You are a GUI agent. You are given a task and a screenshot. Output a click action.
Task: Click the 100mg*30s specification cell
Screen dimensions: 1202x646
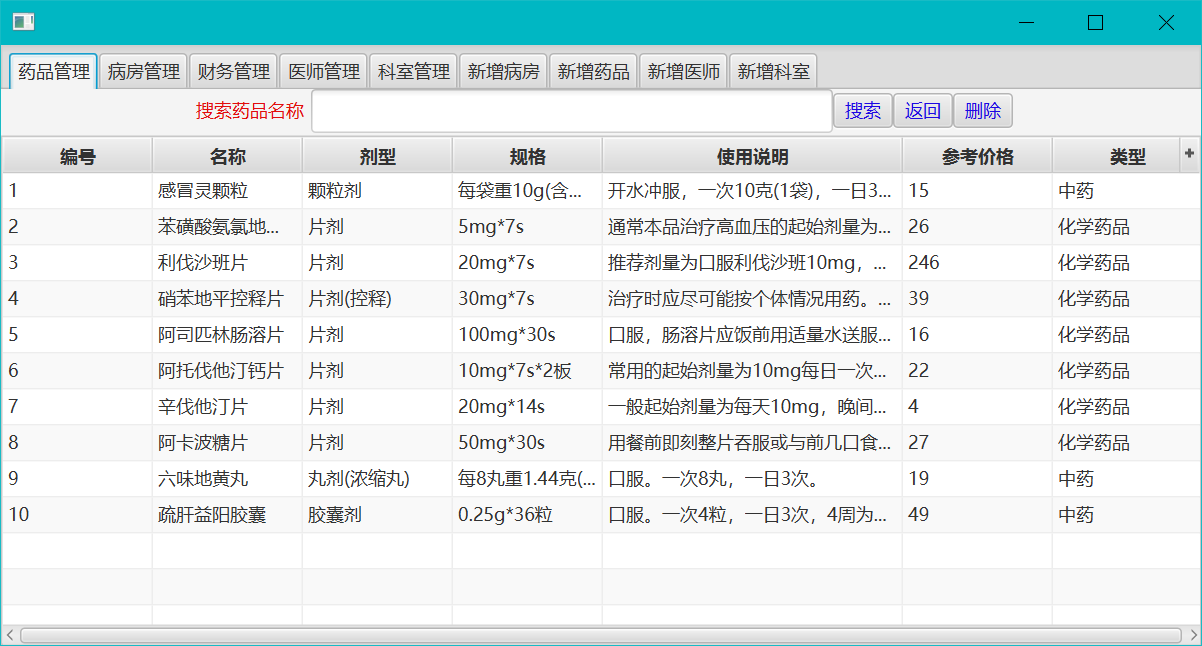coord(527,335)
